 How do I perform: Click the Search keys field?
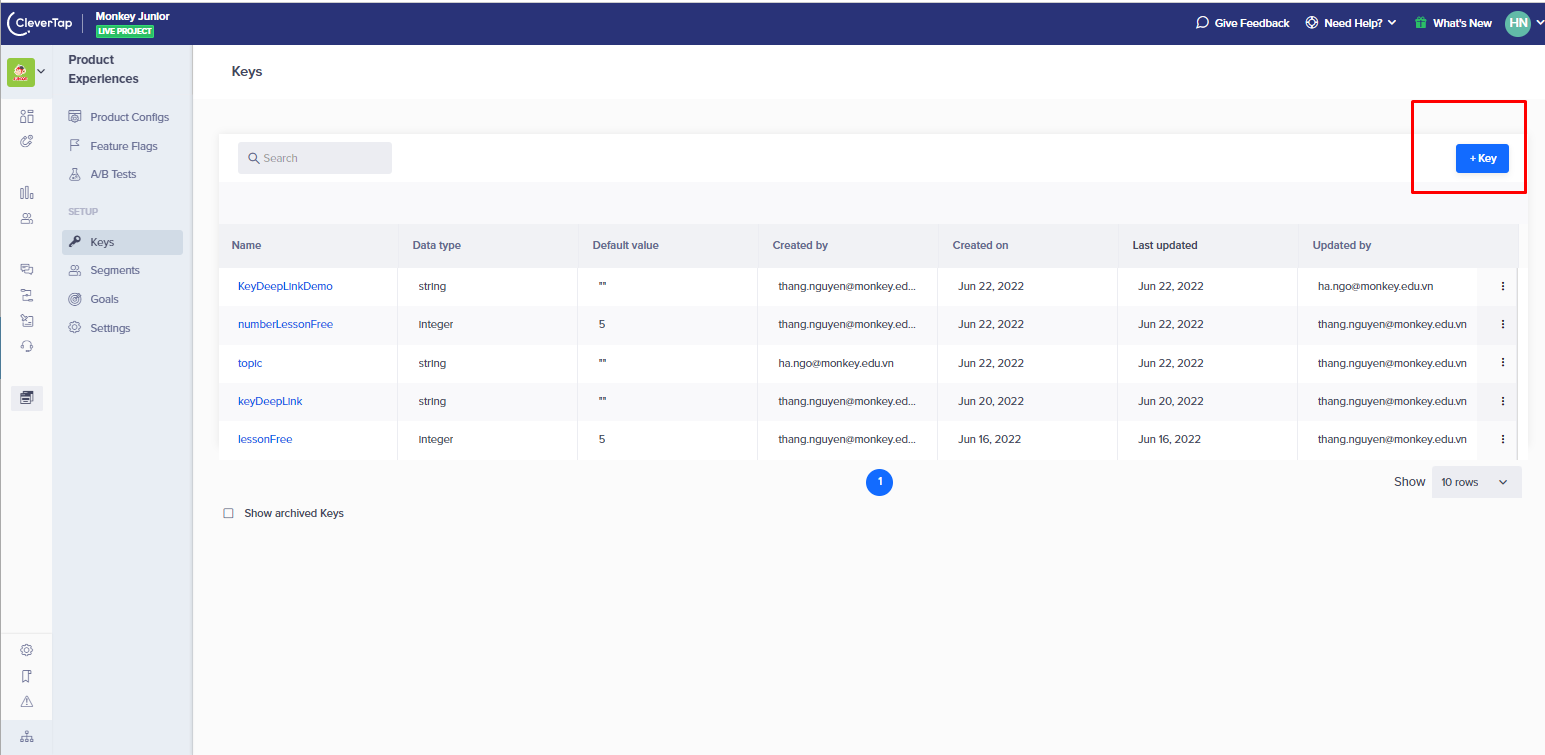tap(315, 158)
